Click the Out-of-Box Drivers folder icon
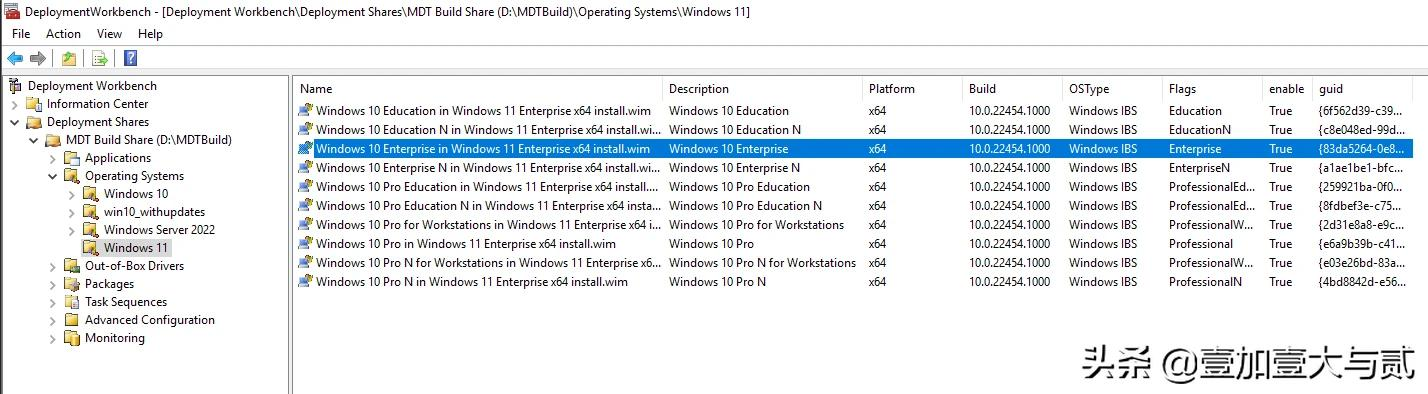Image resolution: width=1428 pixels, height=394 pixels. pos(72,266)
